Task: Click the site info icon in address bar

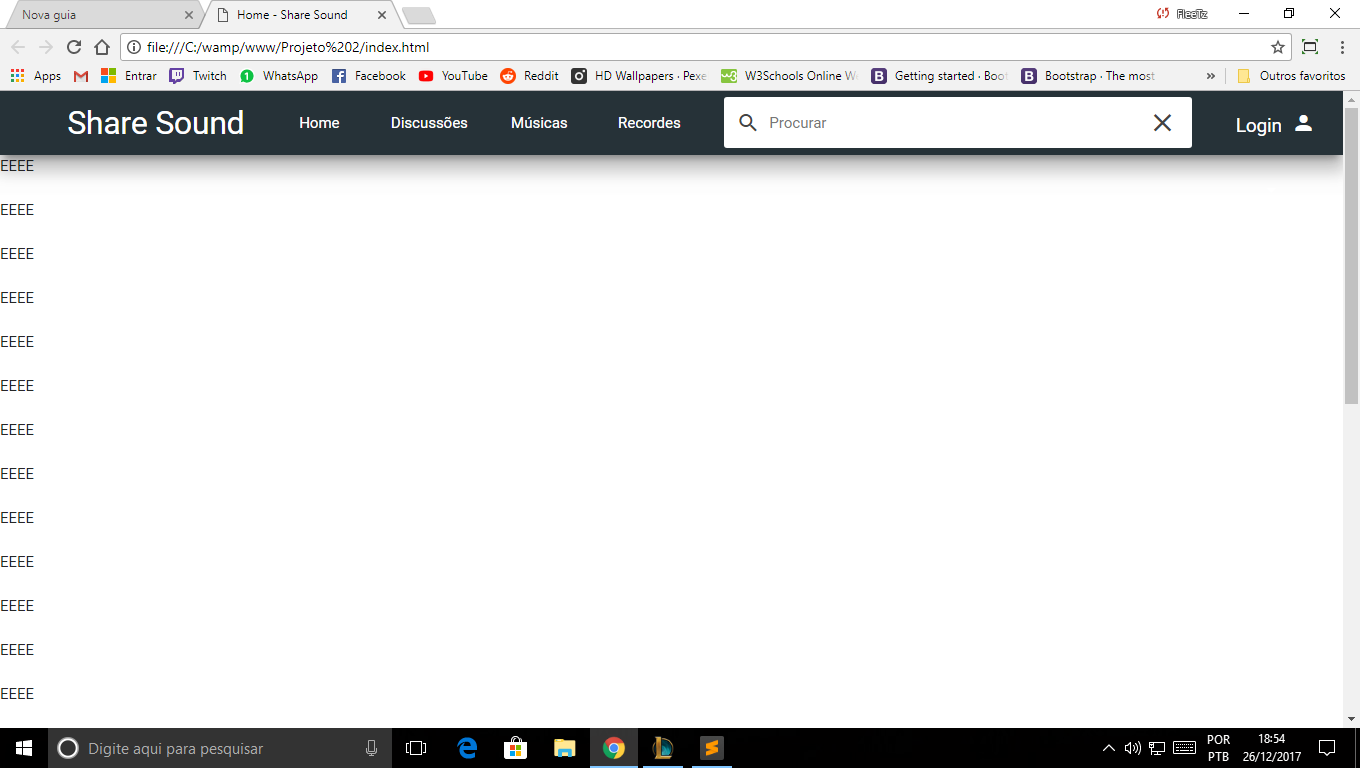Action: (134, 47)
